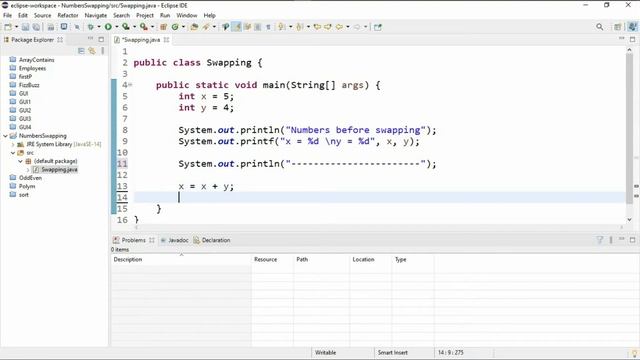Screen dimensions: 640x360
Task: Toggle Link with Editor in Package Explorer
Action: [92, 51]
